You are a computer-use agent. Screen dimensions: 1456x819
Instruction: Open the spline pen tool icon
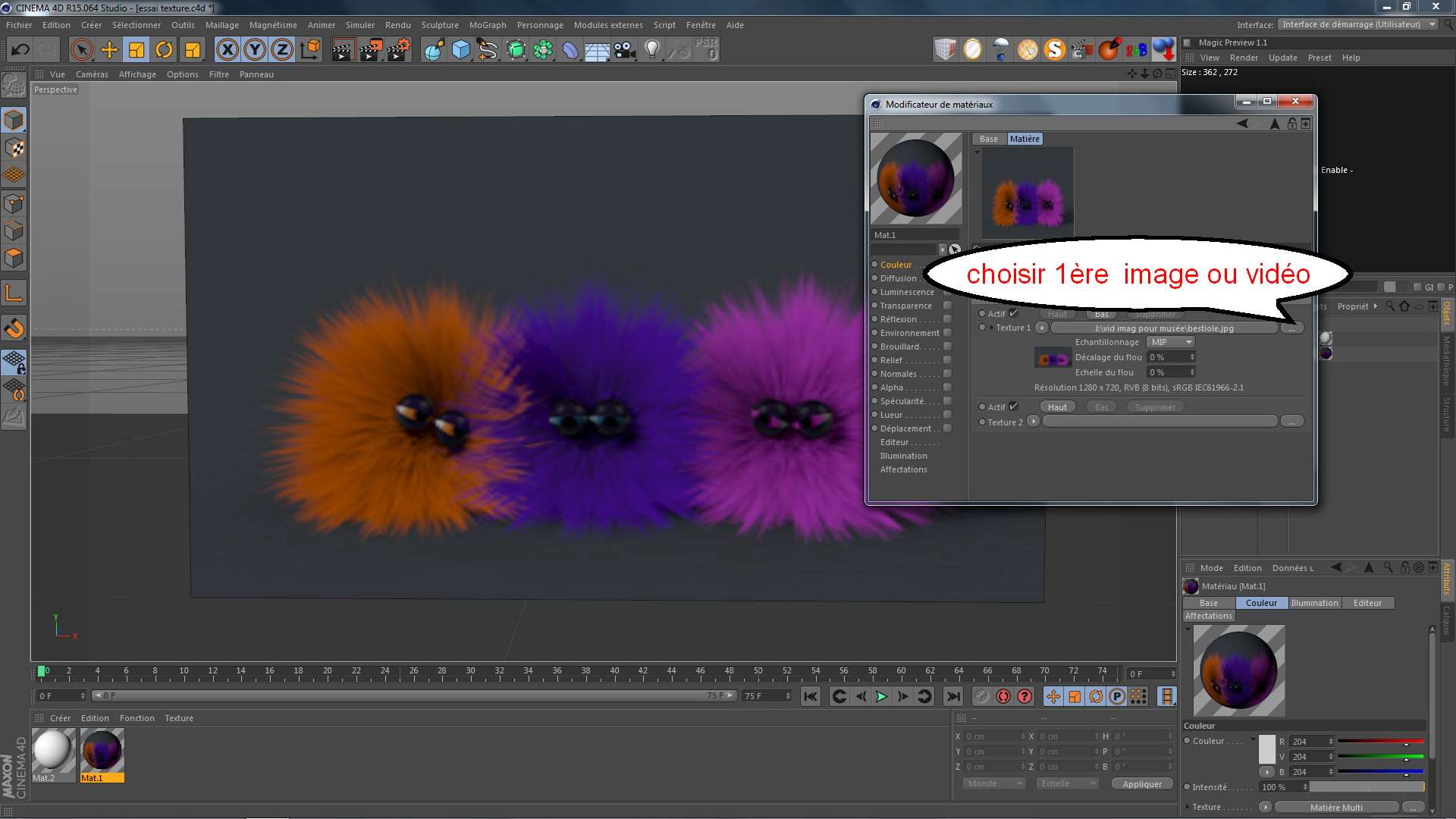[488, 50]
